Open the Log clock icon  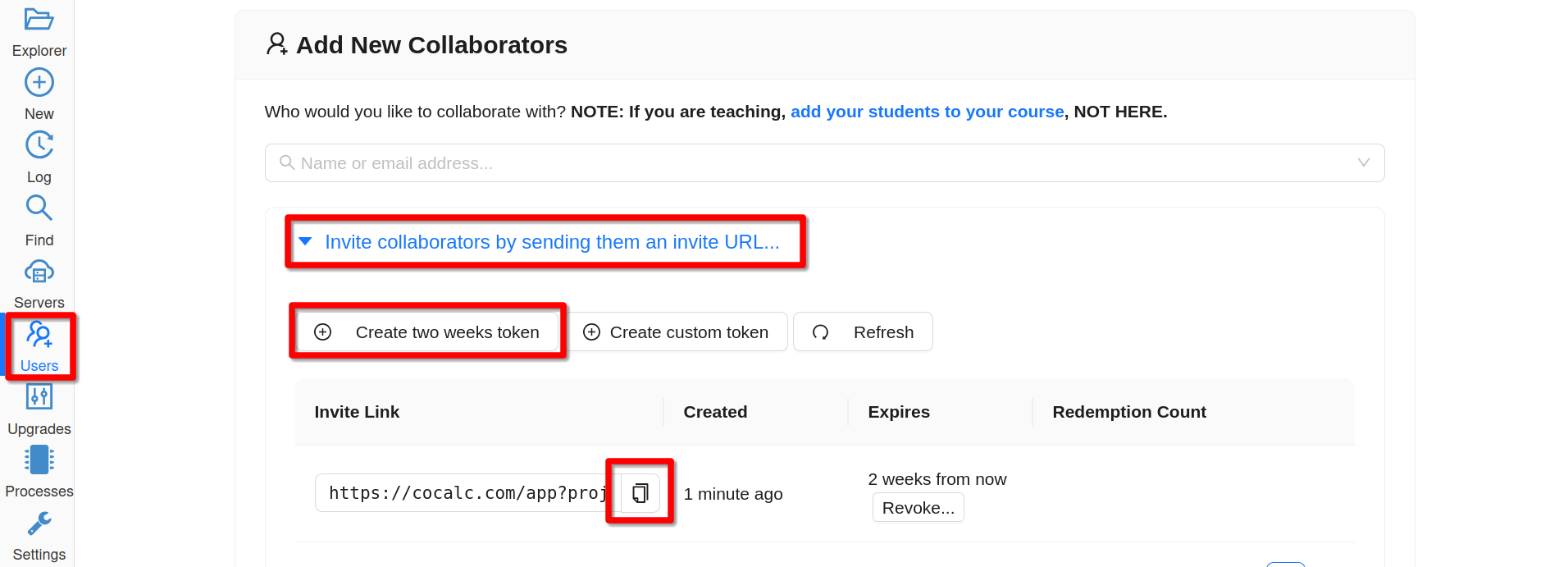(39, 146)
